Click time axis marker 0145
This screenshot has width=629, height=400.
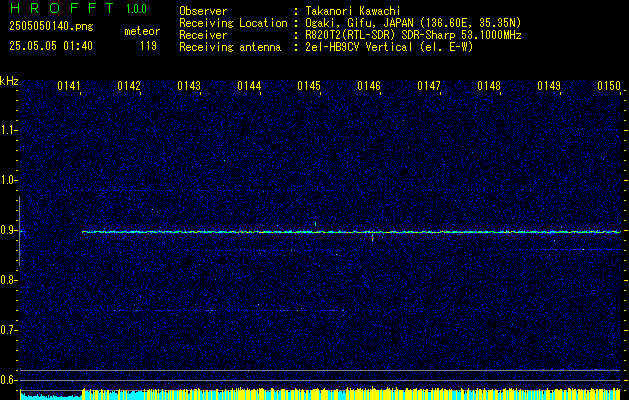coord(309,86)
